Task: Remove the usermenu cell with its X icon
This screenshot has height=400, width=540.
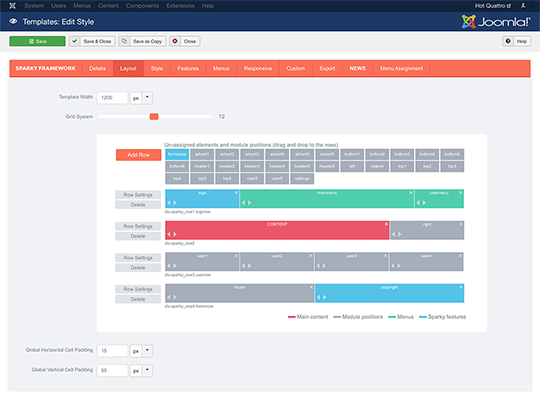Action: pyautogui.click(x=460, y=193)
